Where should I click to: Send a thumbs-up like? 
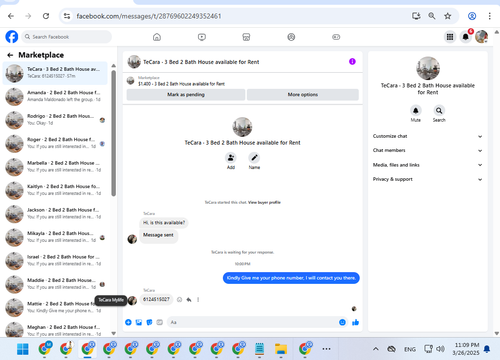click(x=355, y=322)
